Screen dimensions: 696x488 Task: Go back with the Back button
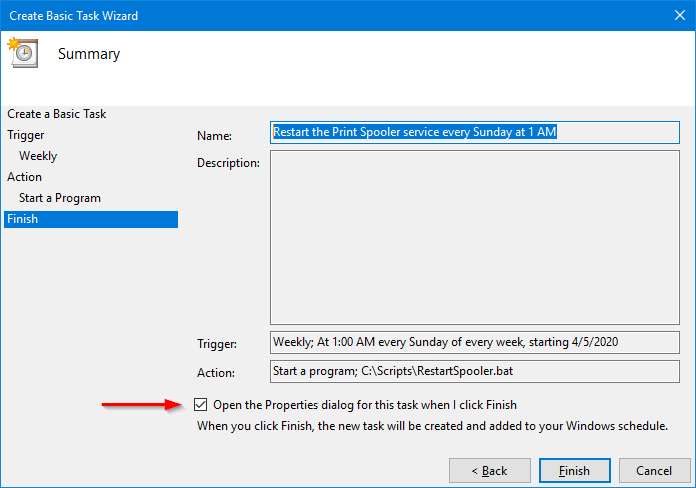click(x=490, y=470)
